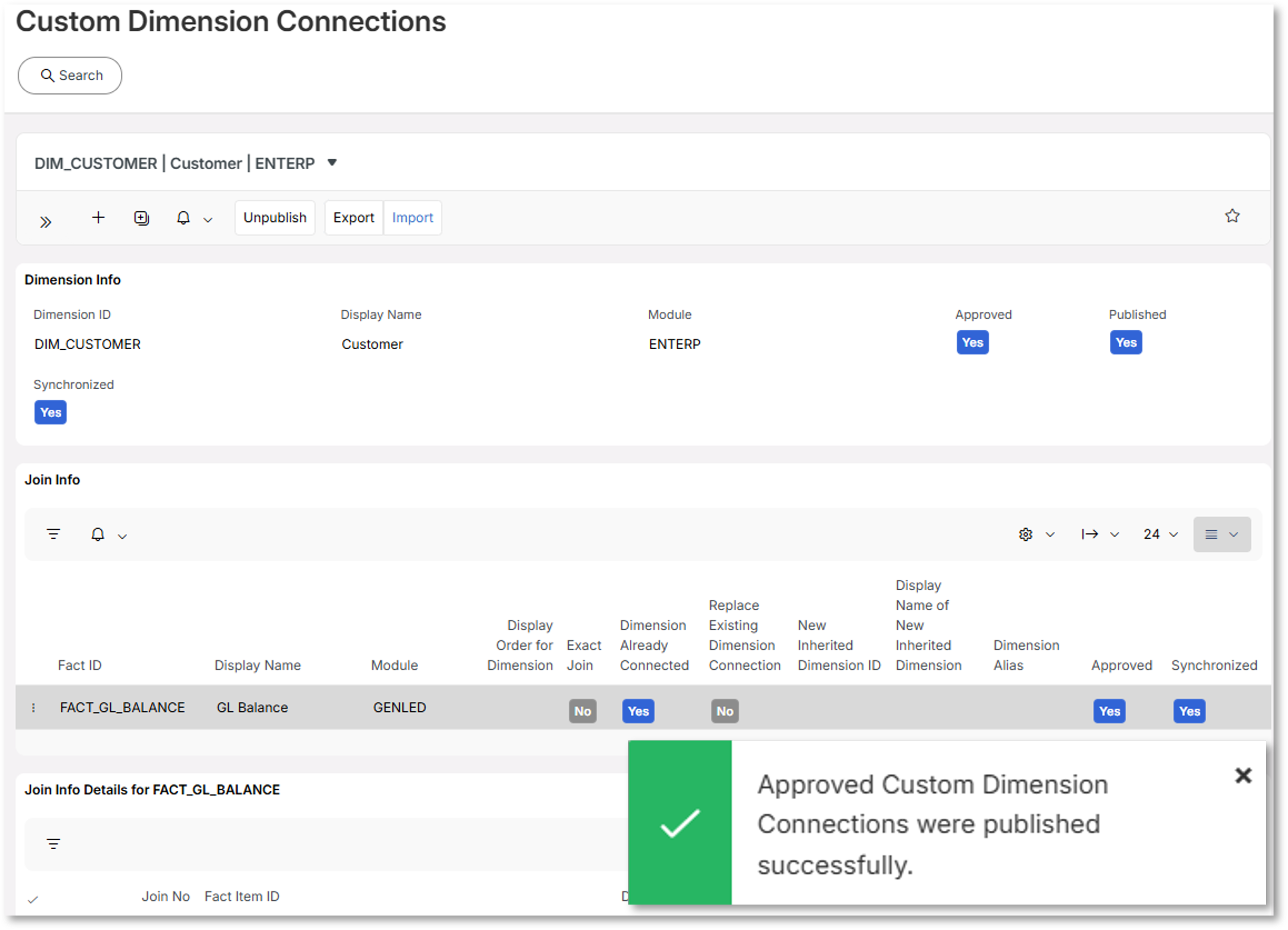Screen dimensions: 1288x930
Task: Click the ENTERP Module value in Dimension Info
Action: [674, 344]
